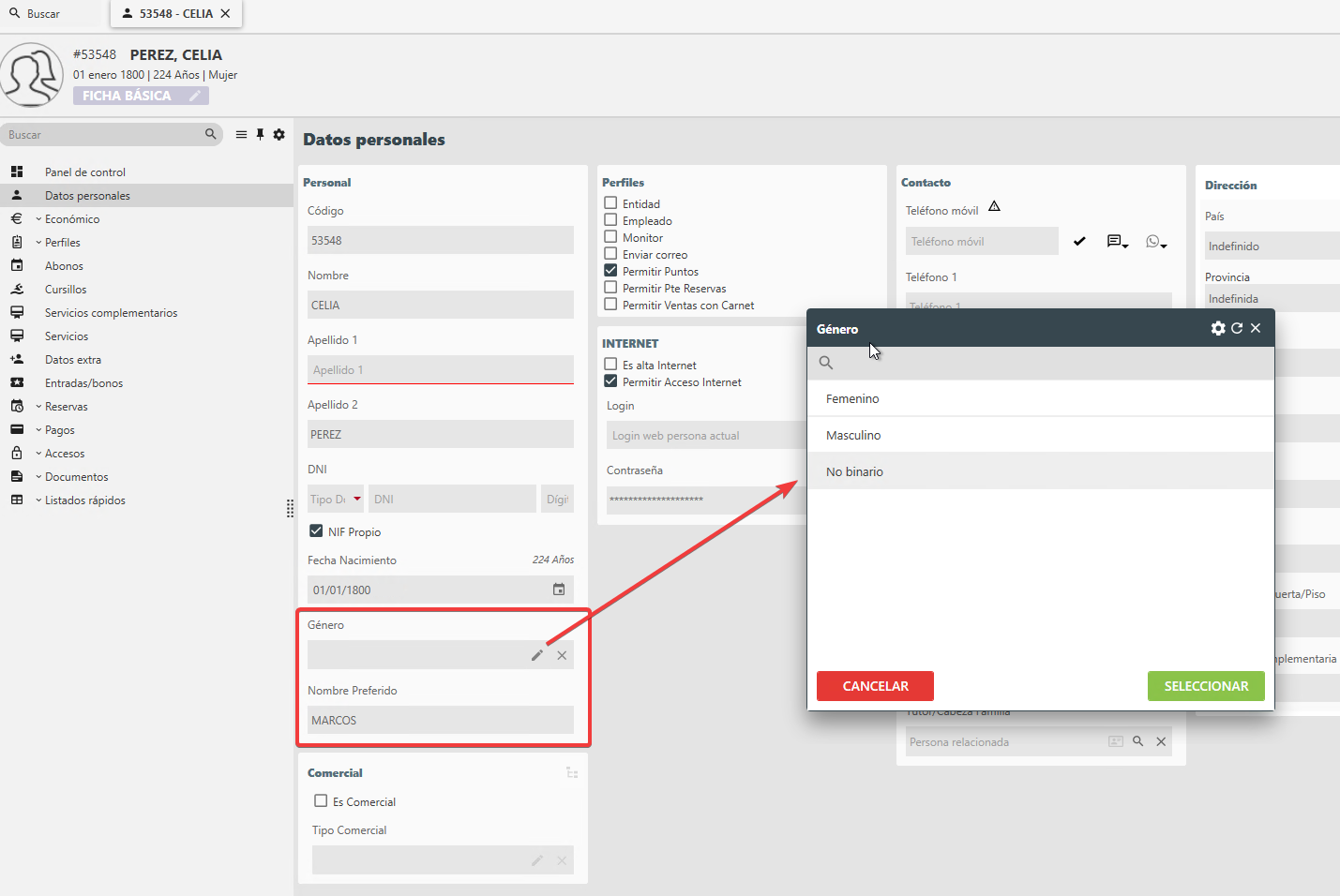1340x896 pixels.
Task: Clear the Género field
Action: pyautogui.click(x=562, y=655)
